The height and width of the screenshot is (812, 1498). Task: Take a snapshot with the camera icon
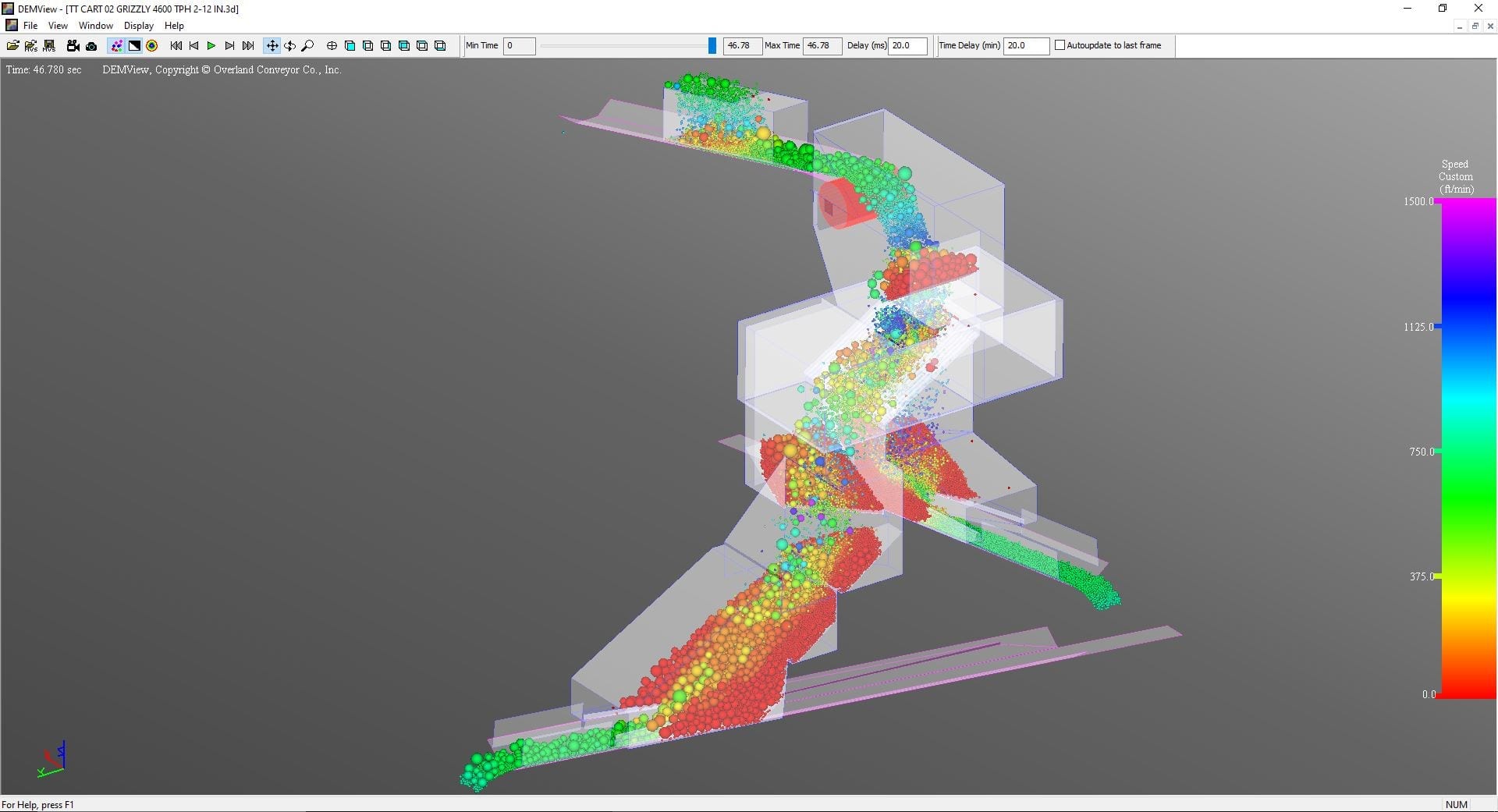tap(91, 46)
